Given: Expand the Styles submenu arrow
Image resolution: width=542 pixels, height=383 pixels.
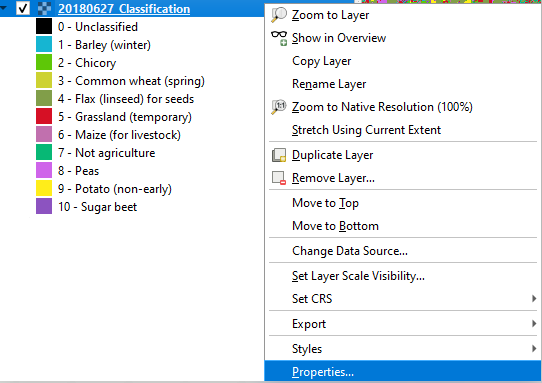Looking at the screenshot, I should 534,348.
